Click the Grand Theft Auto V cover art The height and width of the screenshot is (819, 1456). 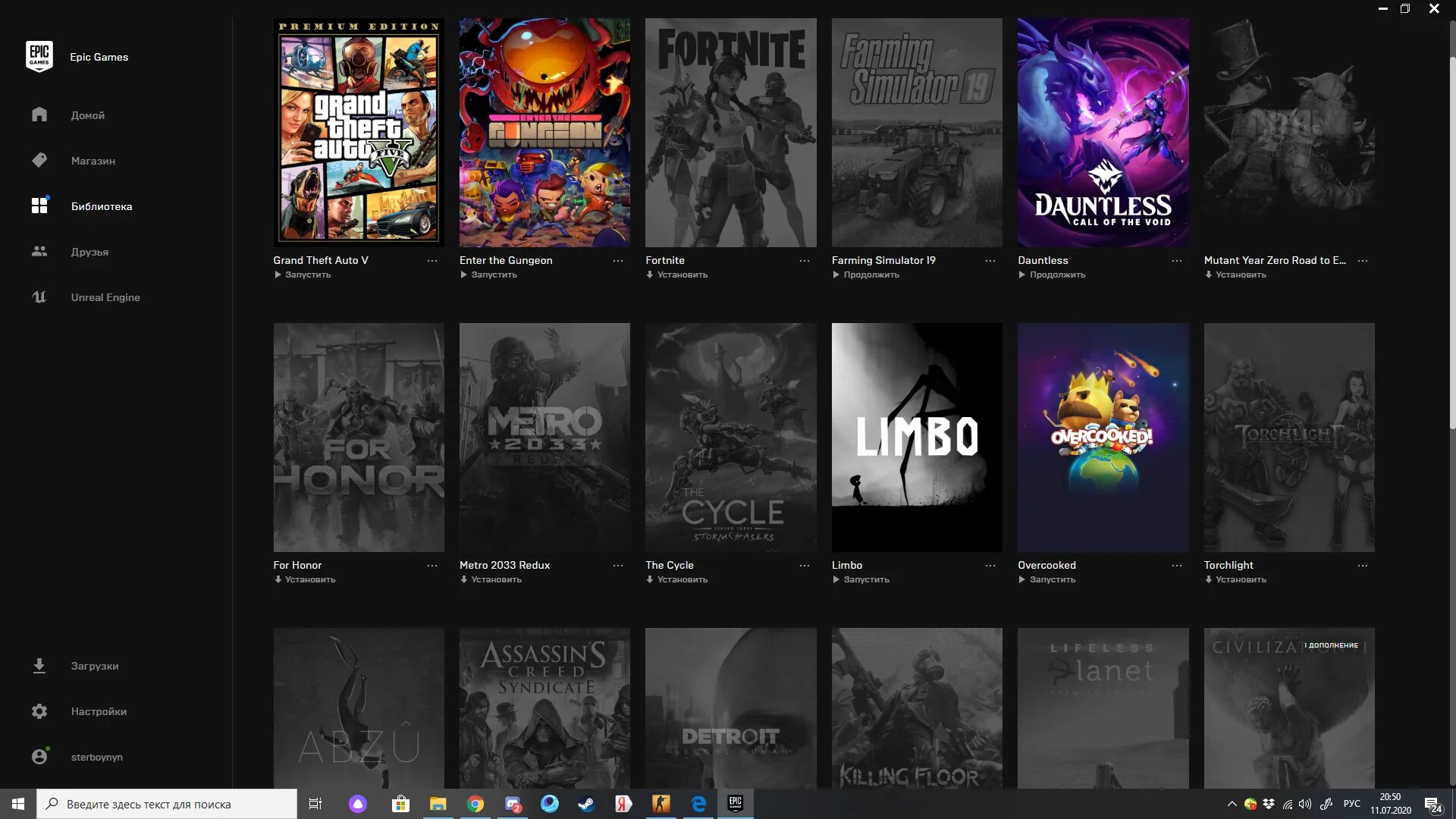pyautogui.click(x=359, y=133)
